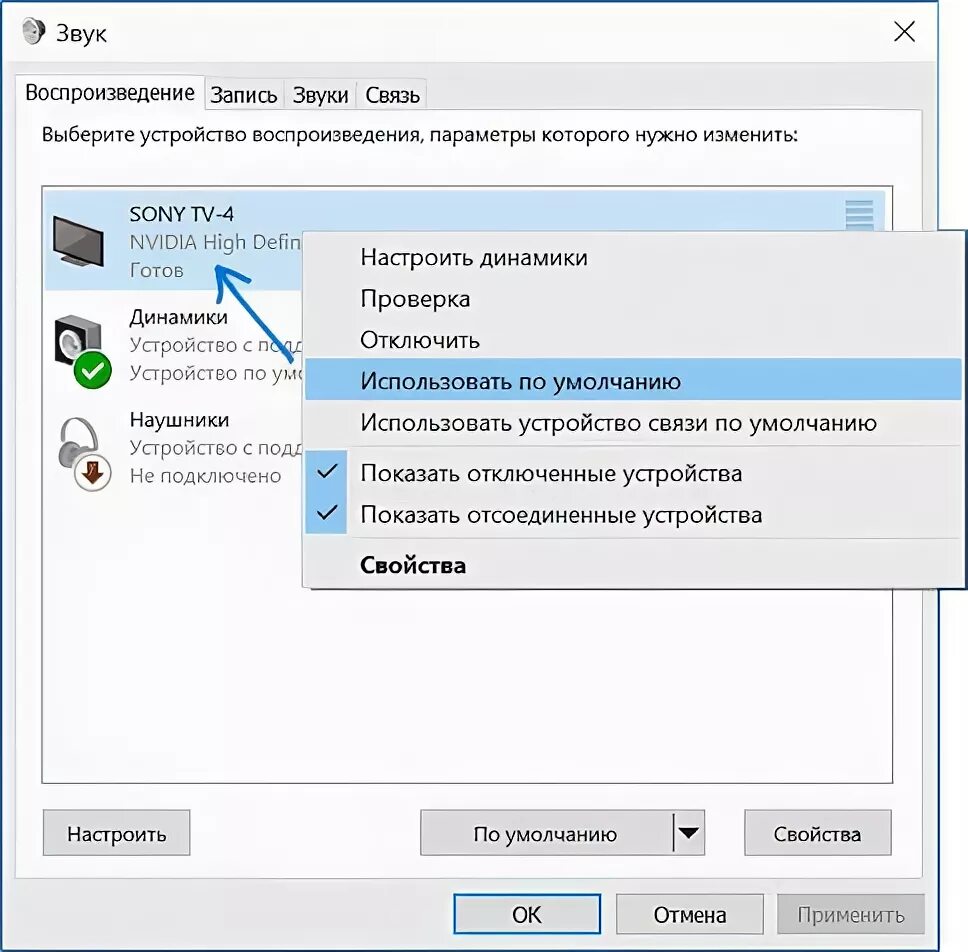Click the green default checkmark badge on Динамики
Viewport: 968px width, 952px height.
[93, 370]
